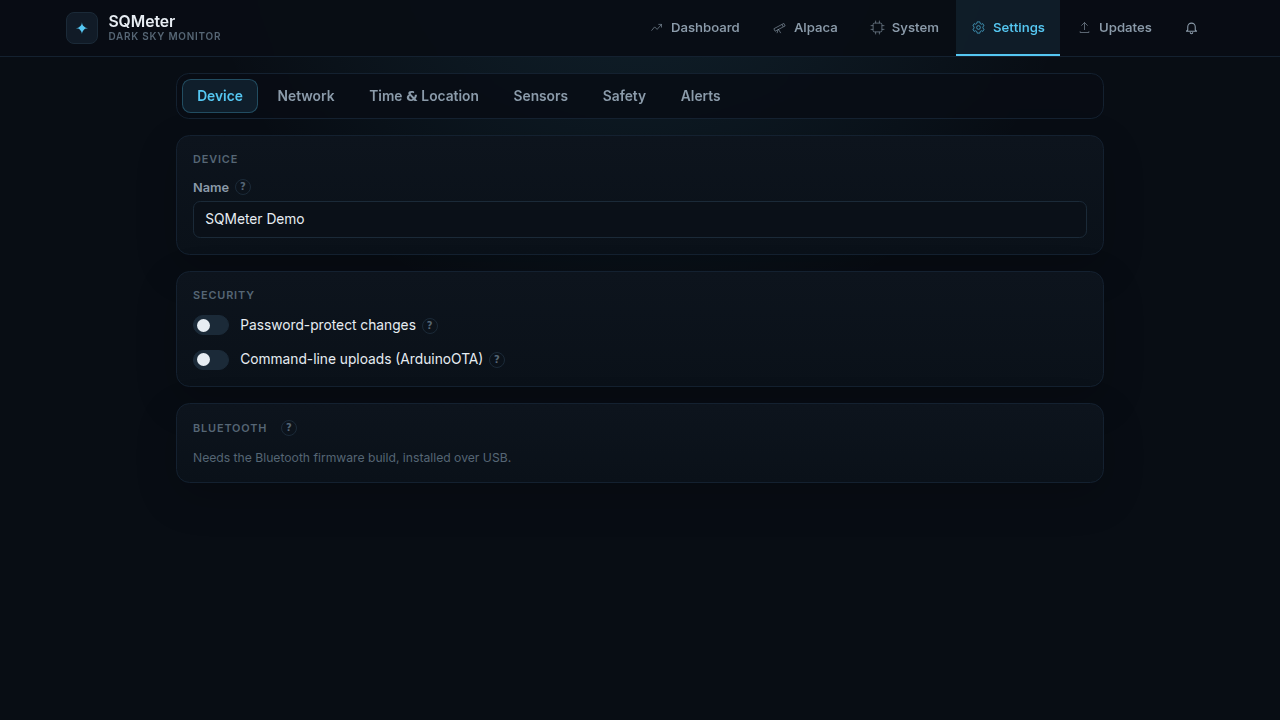Click the Bluetooth firmware build note text
Image resolution: width=1280 pixels, height=720 pixels.
[x=352, y=458]
